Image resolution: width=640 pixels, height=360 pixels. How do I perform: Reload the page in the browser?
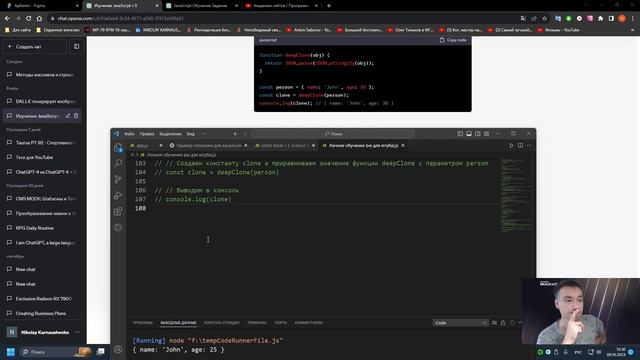pyautogui.click(x=28, y=18)
